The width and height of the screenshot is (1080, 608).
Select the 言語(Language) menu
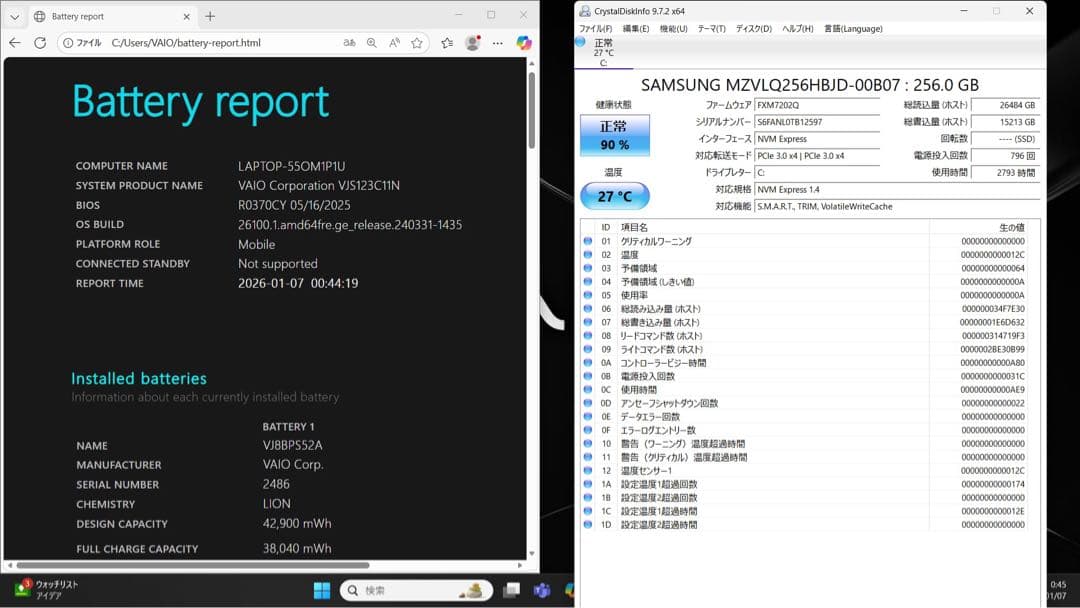pos(852,28)
